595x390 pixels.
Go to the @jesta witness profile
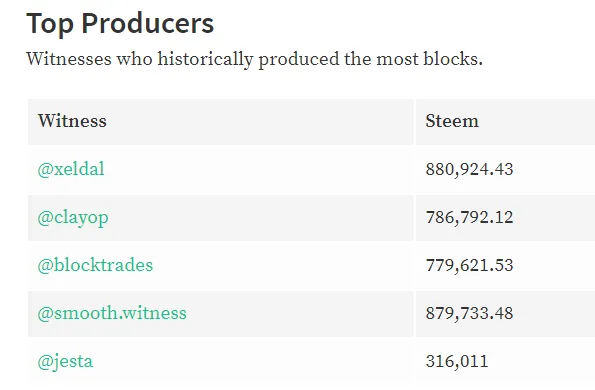click(65, 362)
